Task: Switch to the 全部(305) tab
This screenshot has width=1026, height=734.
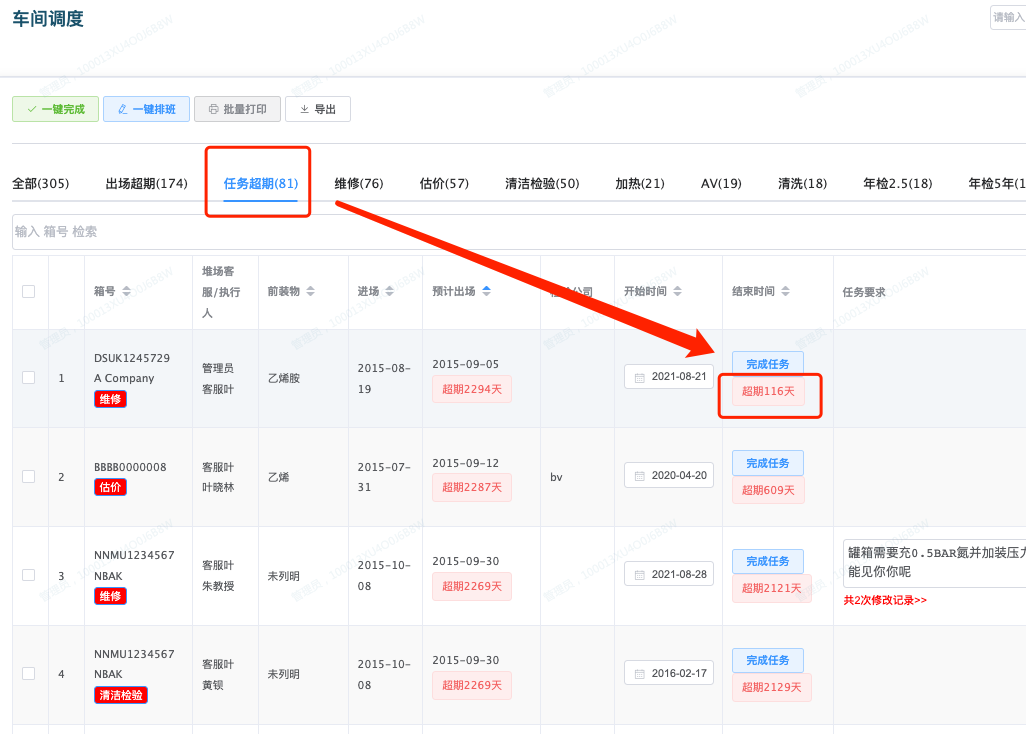Action: pos(41,183)
